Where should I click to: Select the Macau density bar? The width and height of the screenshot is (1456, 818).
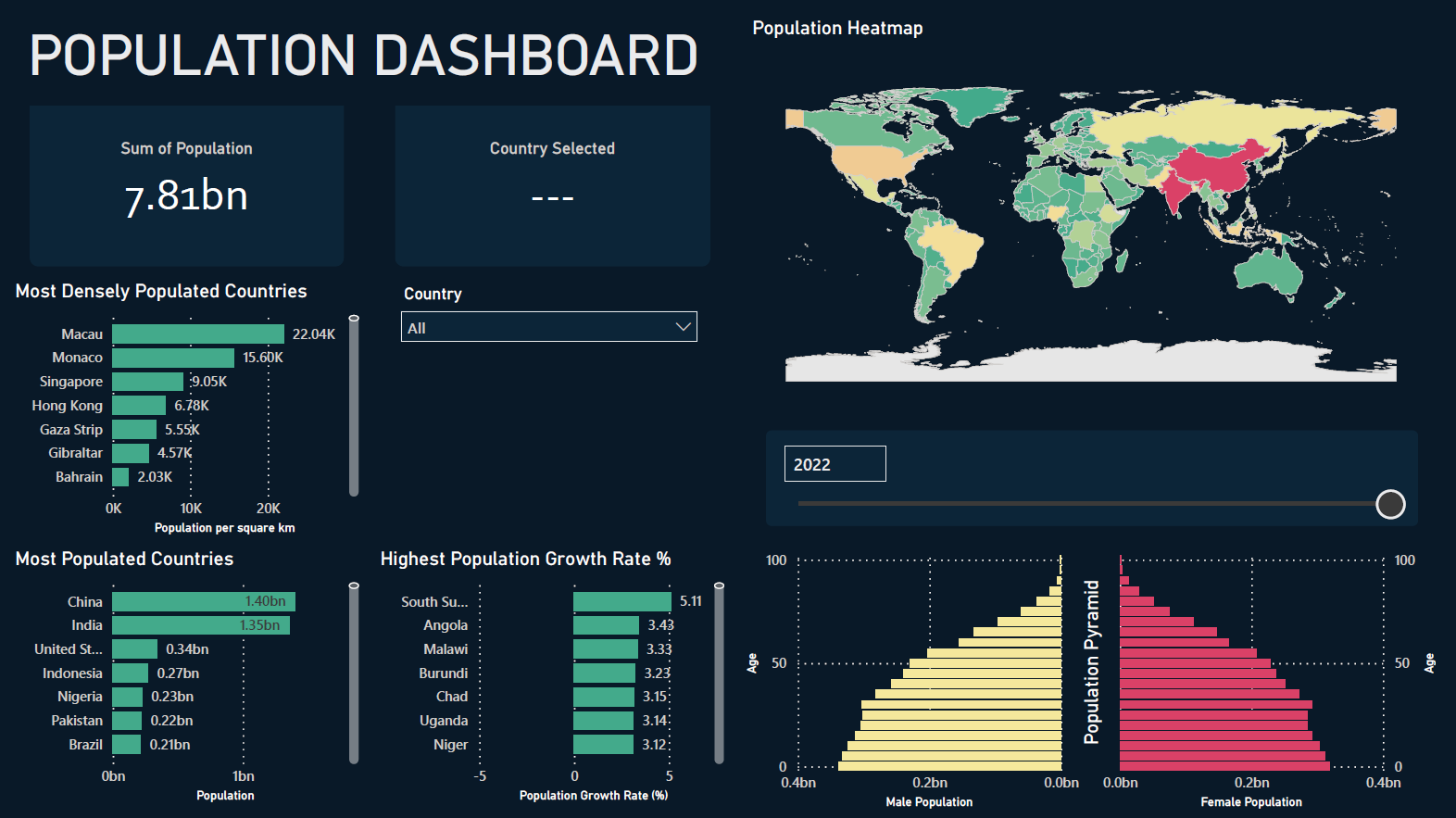(197, 334)
